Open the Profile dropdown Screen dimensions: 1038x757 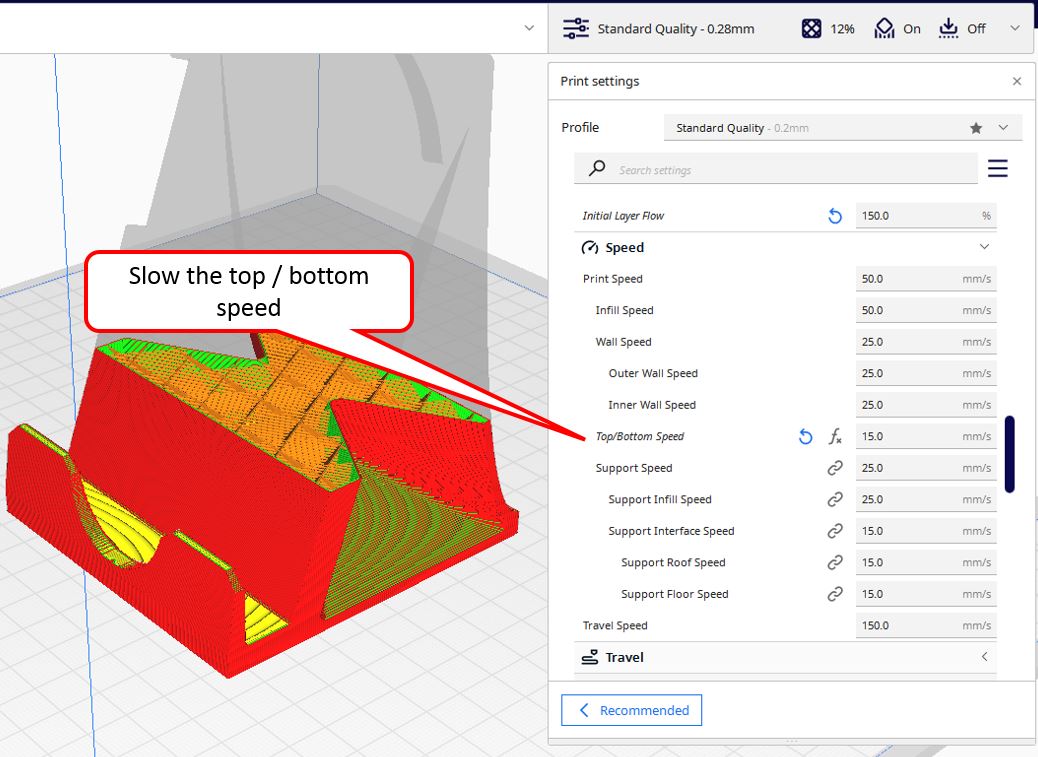point(1003,127)
